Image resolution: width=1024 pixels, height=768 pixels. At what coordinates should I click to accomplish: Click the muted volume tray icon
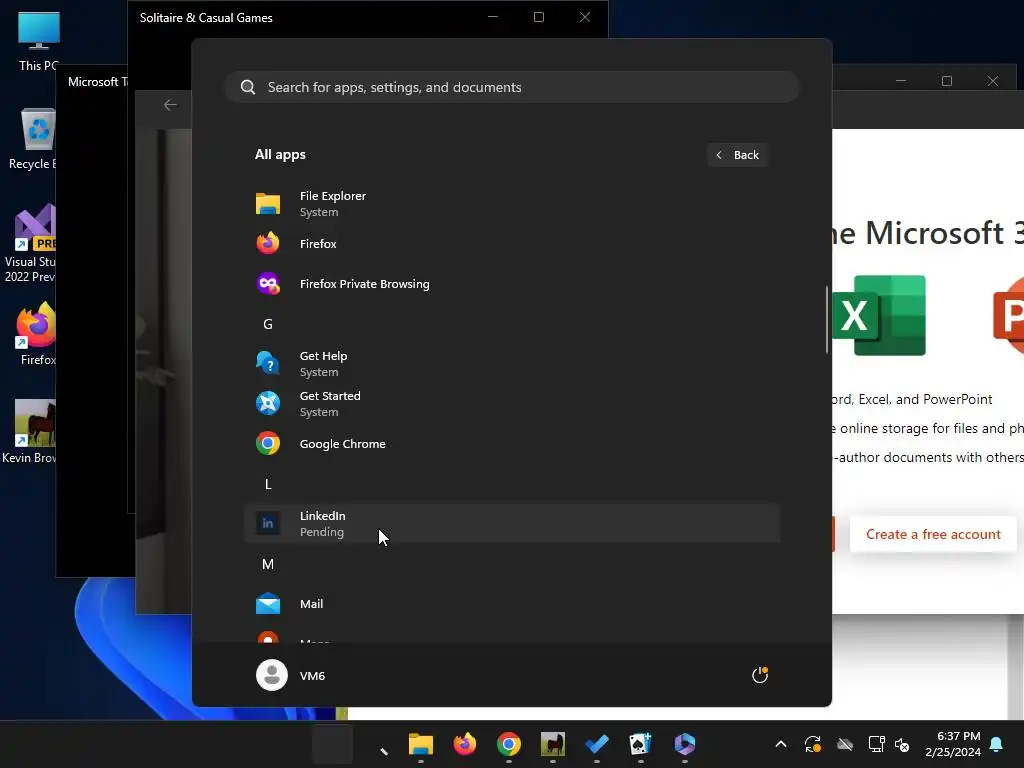point(902,744)
